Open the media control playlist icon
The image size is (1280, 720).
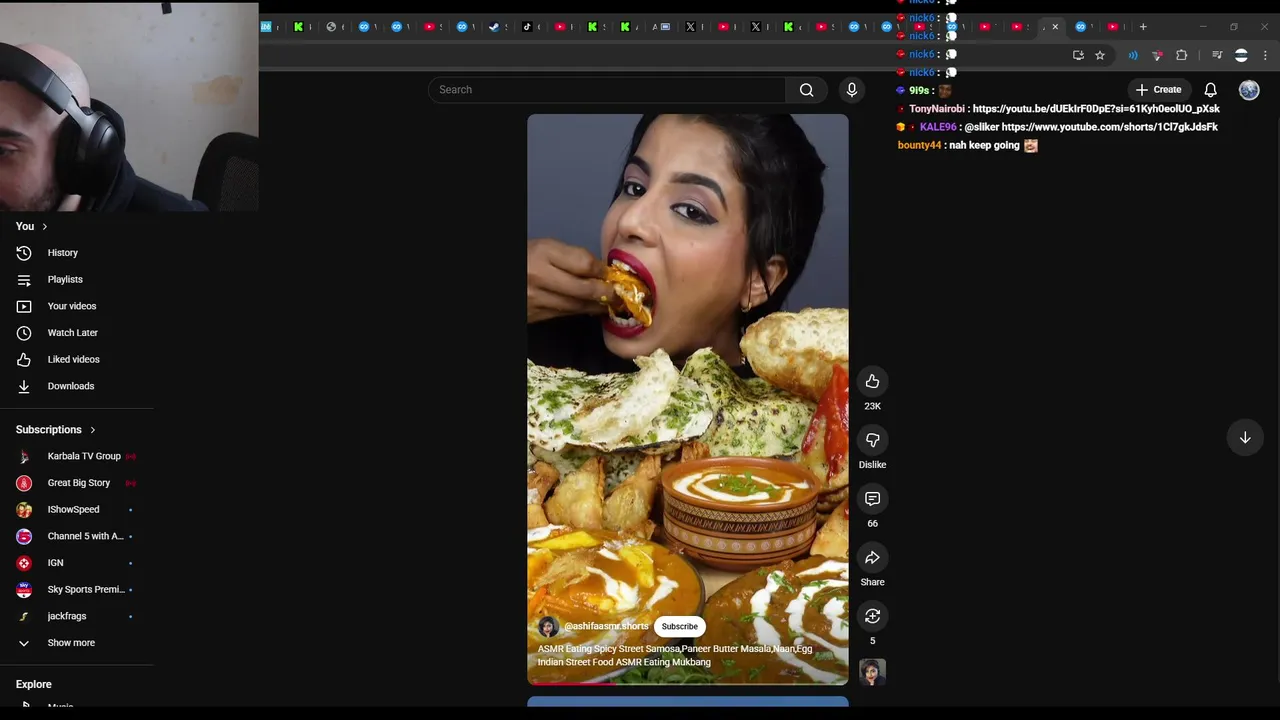1217,55
